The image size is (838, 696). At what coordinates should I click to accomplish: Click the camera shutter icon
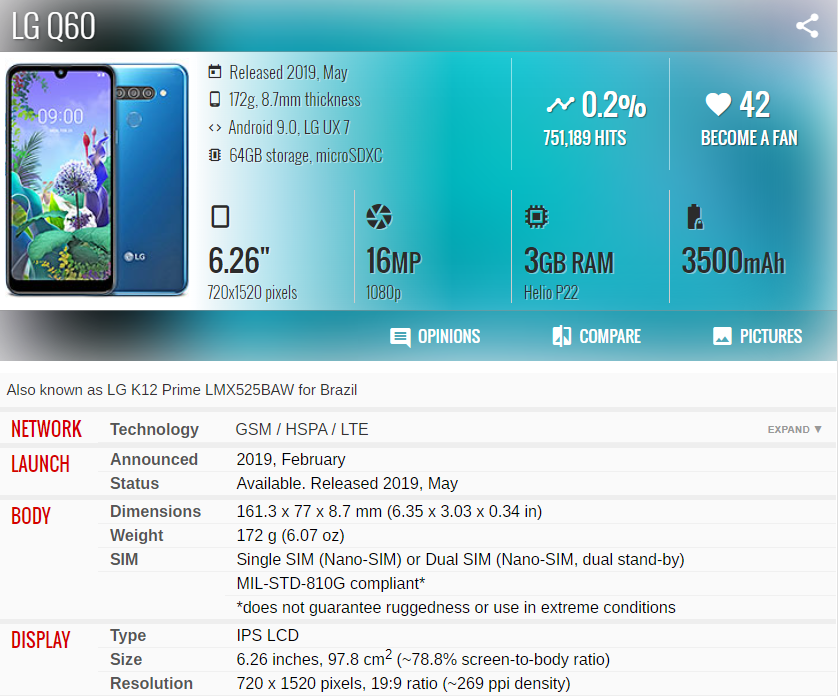379,217
